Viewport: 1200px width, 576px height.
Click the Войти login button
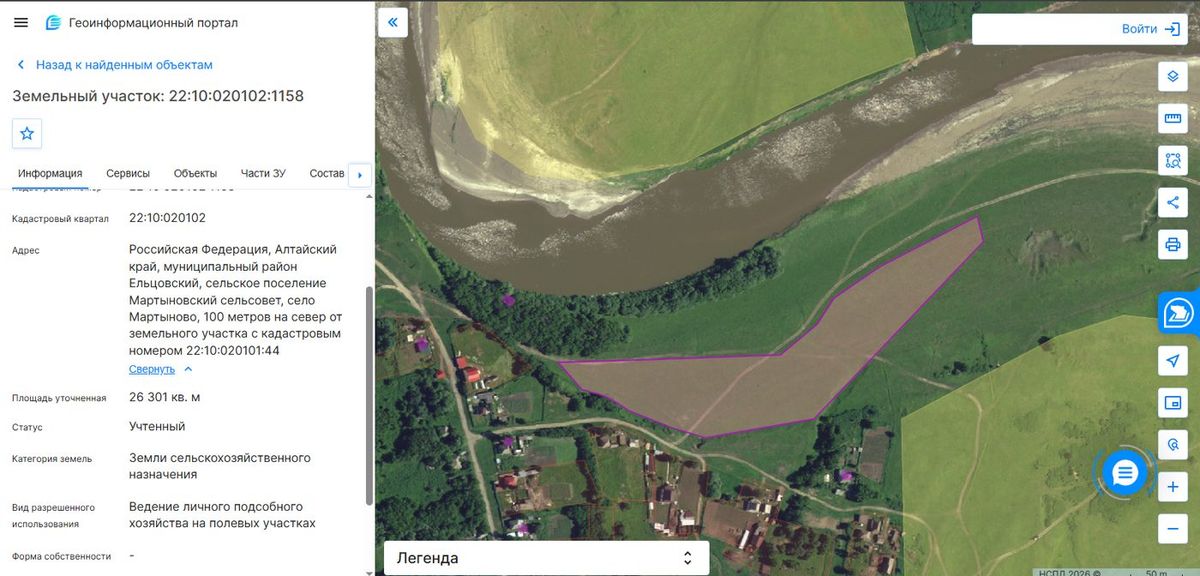click(1080, 29)
